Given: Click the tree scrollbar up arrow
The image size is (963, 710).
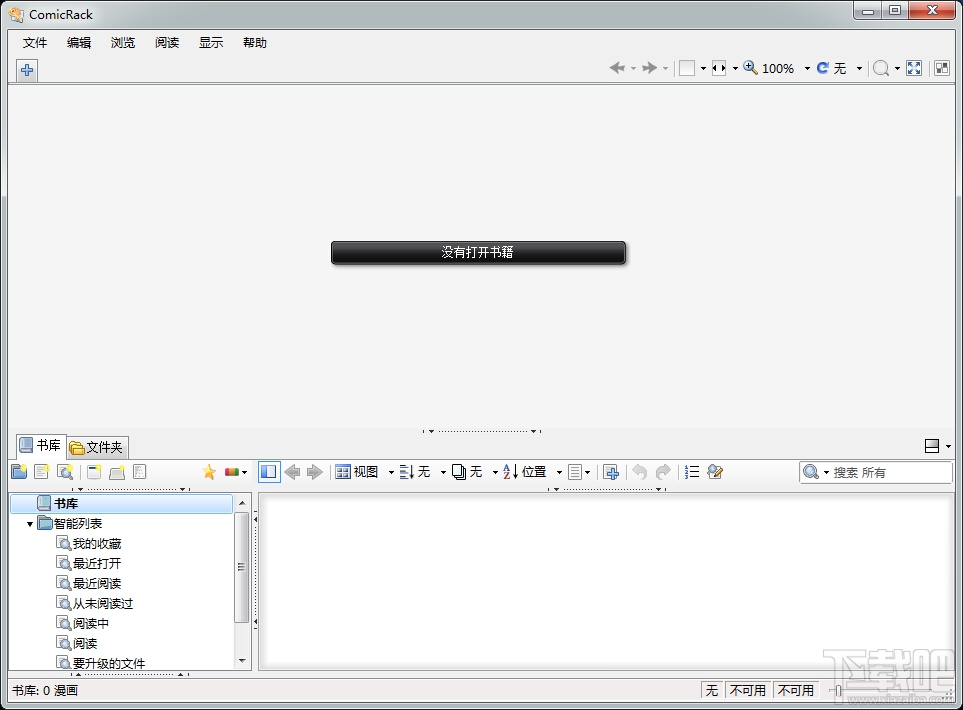Looking at the screenshot, I should pos(242,503).
